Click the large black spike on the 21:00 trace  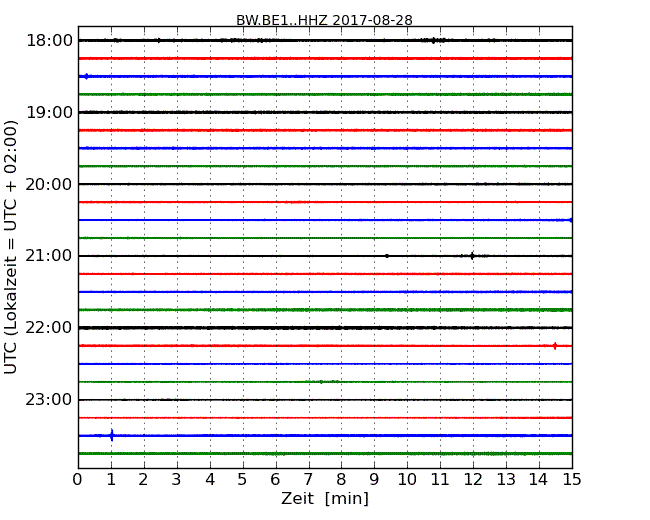pos(472,256)
